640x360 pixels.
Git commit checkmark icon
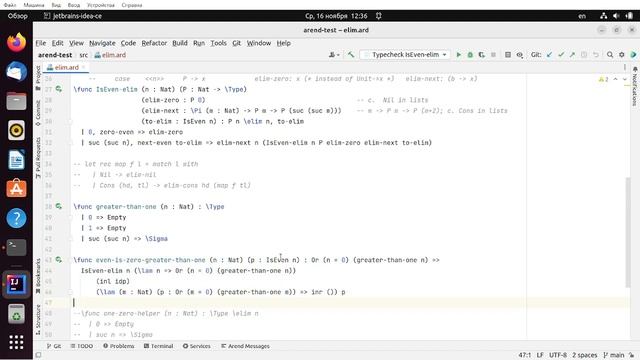(561, 55)
